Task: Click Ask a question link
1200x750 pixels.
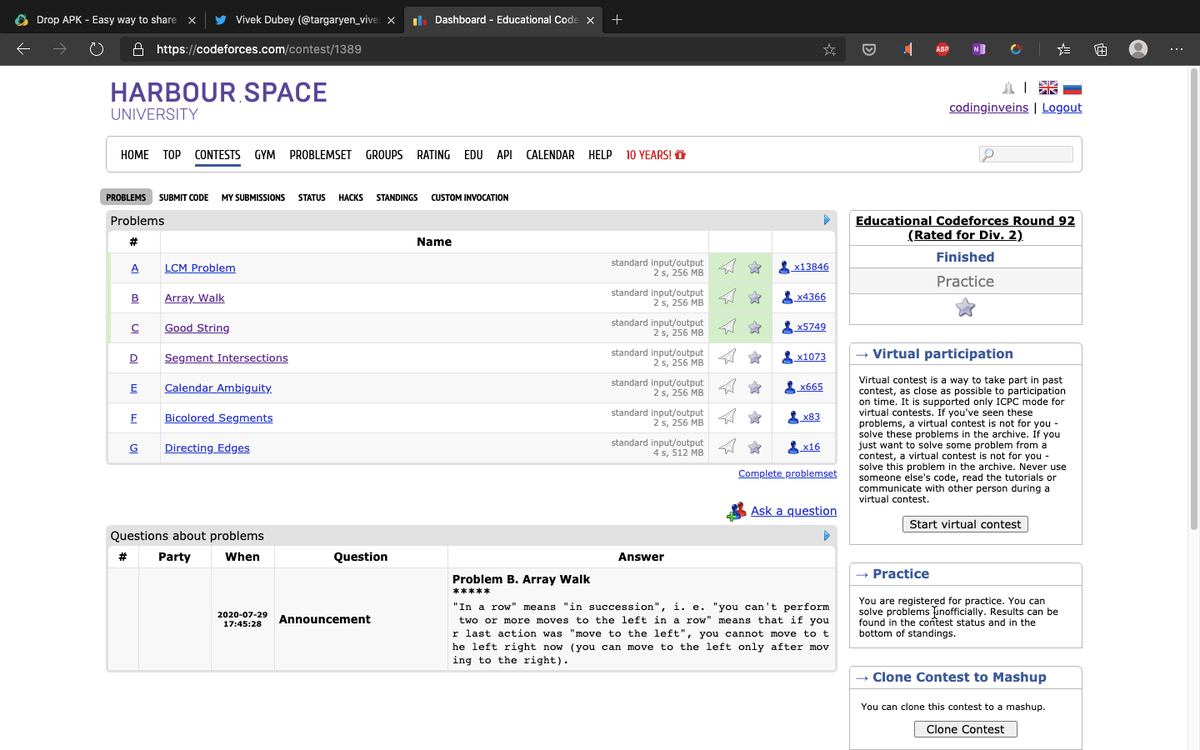Action: pos(794,511)
